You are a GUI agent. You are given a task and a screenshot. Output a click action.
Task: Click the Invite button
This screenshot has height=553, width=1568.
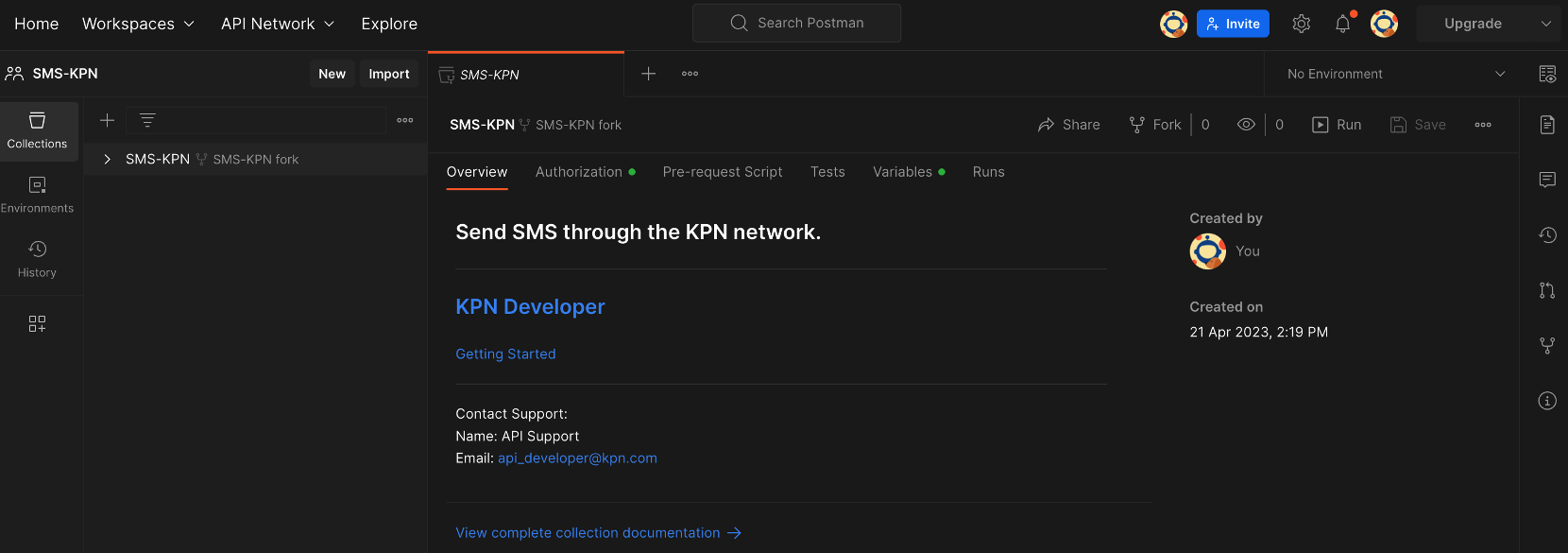click(1233, 24)
